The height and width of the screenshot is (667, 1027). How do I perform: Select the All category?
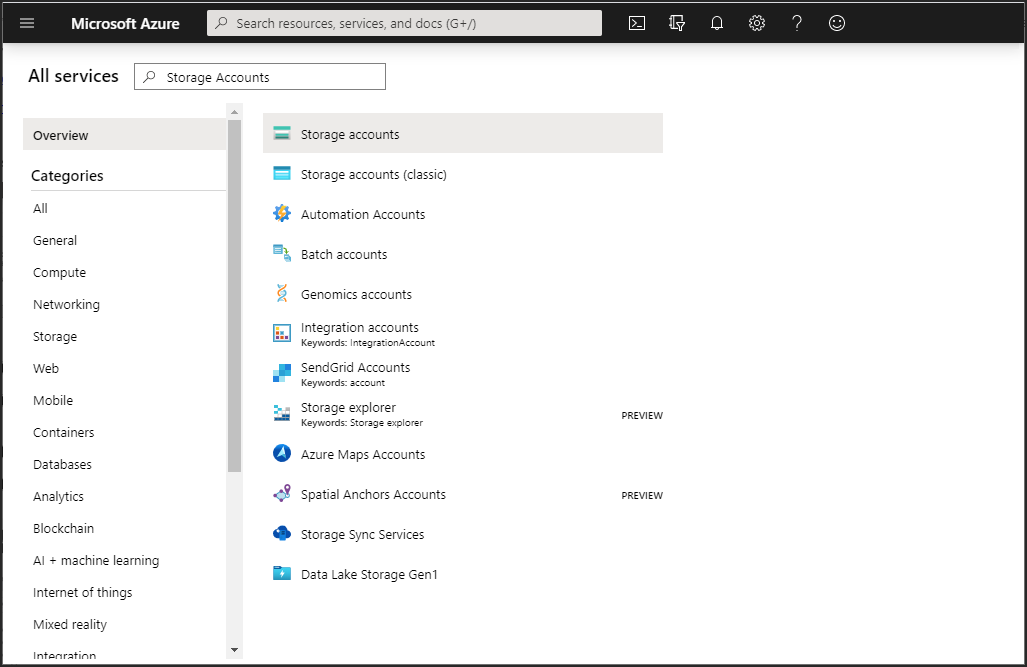coord(41,208)
